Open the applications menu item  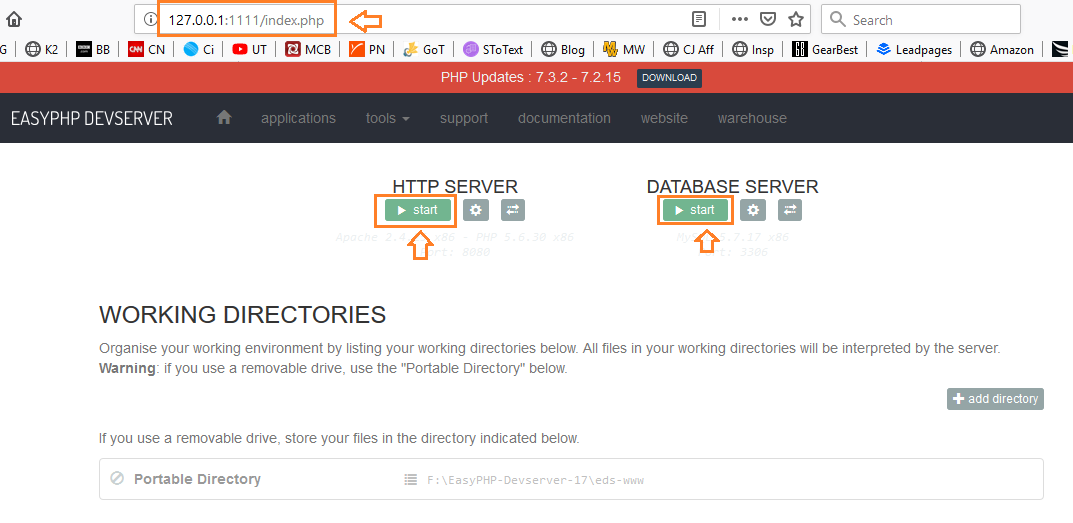298,118
